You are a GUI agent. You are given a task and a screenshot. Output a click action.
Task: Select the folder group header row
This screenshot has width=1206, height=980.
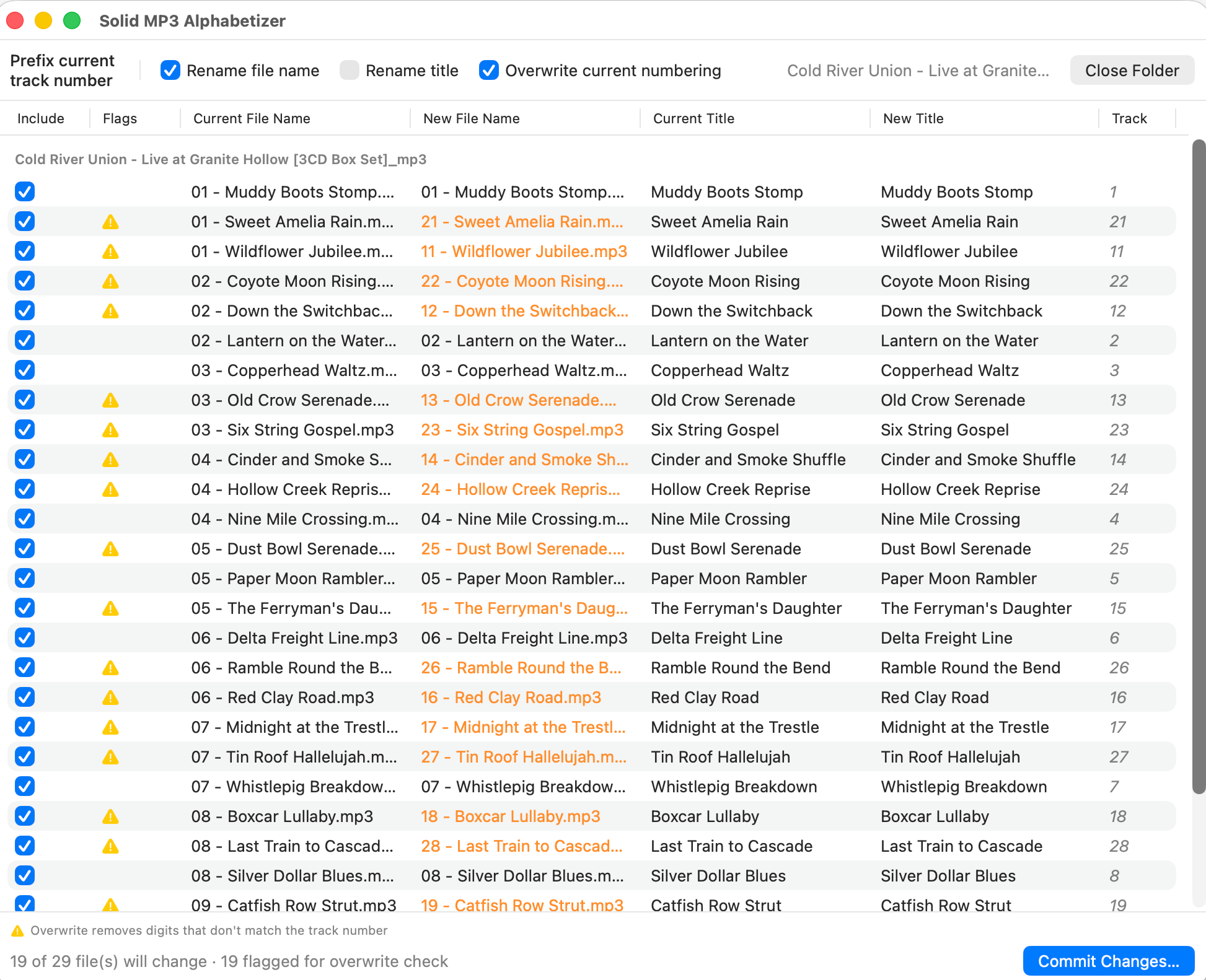pos(221,159)
